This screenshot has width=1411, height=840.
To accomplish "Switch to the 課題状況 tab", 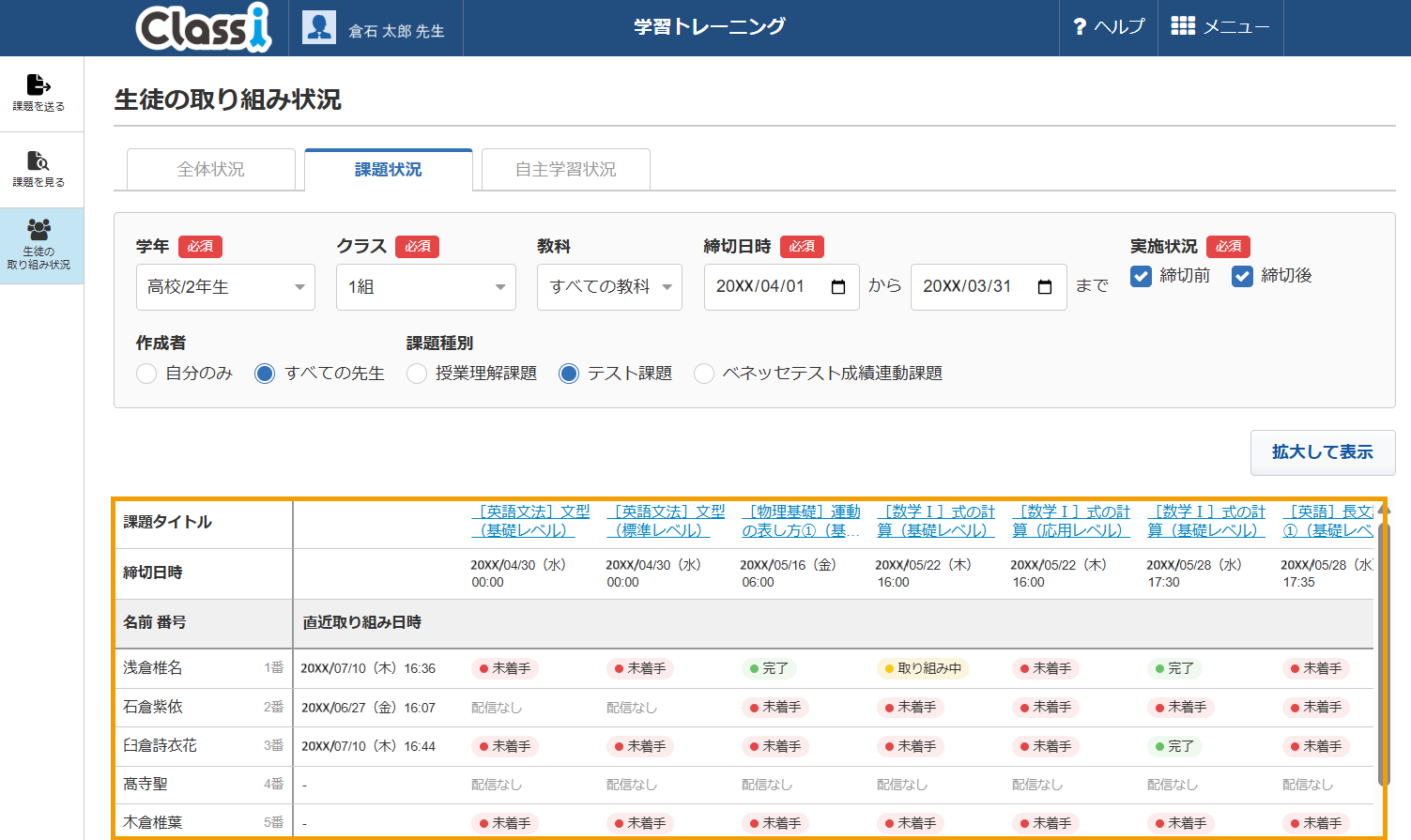I will point(389,170).
